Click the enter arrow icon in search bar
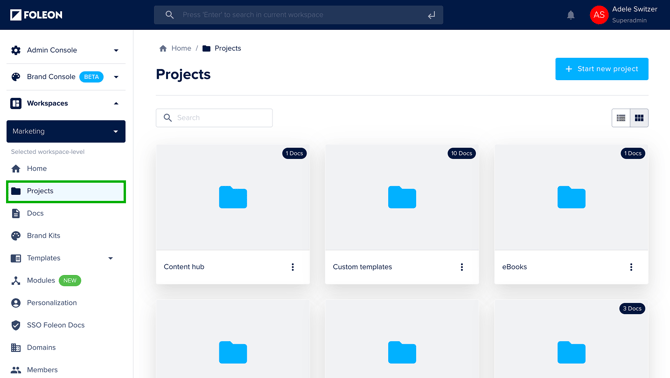 pos(432,15)
